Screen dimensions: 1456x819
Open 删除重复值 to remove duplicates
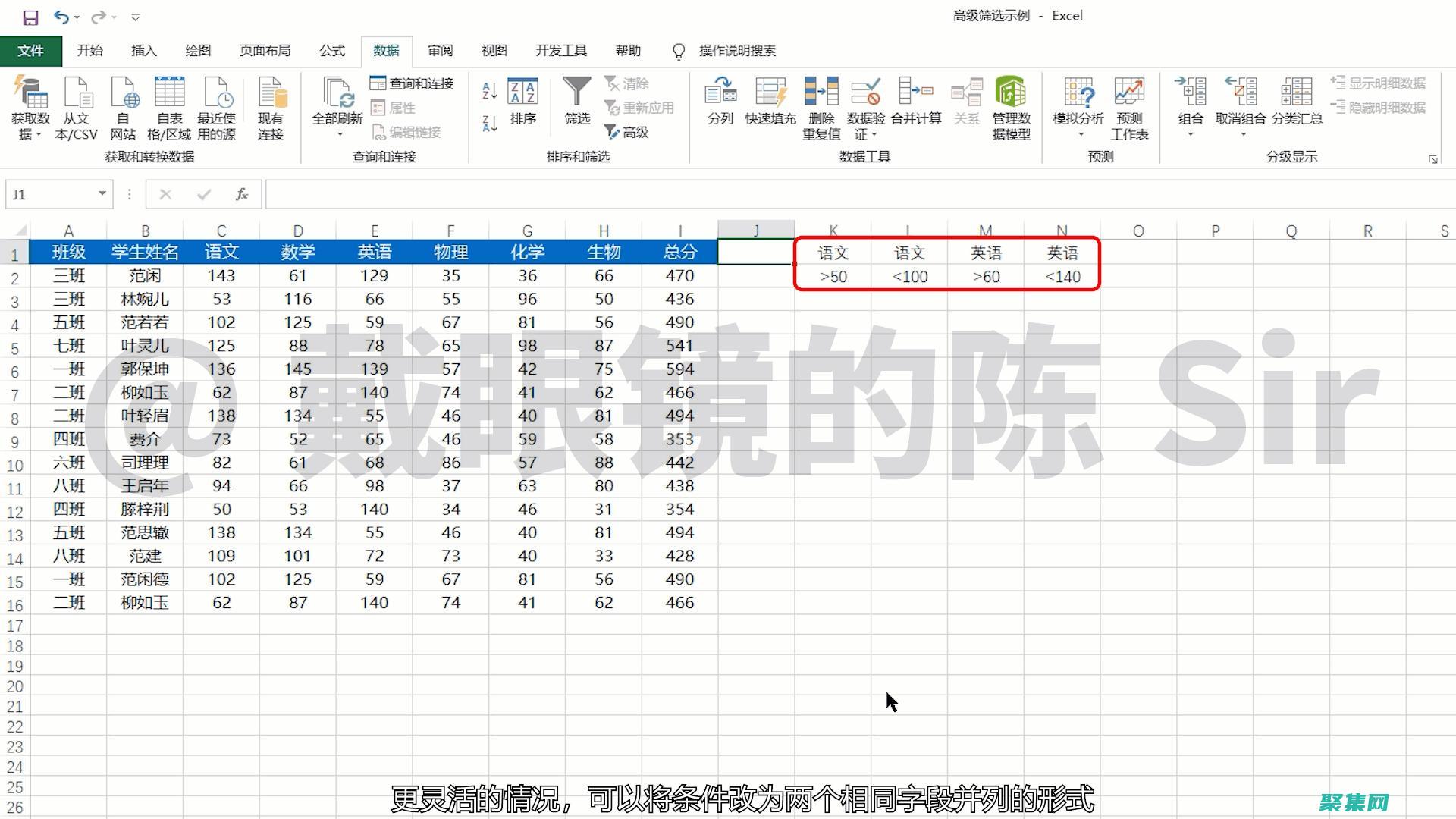click(820, 106)
